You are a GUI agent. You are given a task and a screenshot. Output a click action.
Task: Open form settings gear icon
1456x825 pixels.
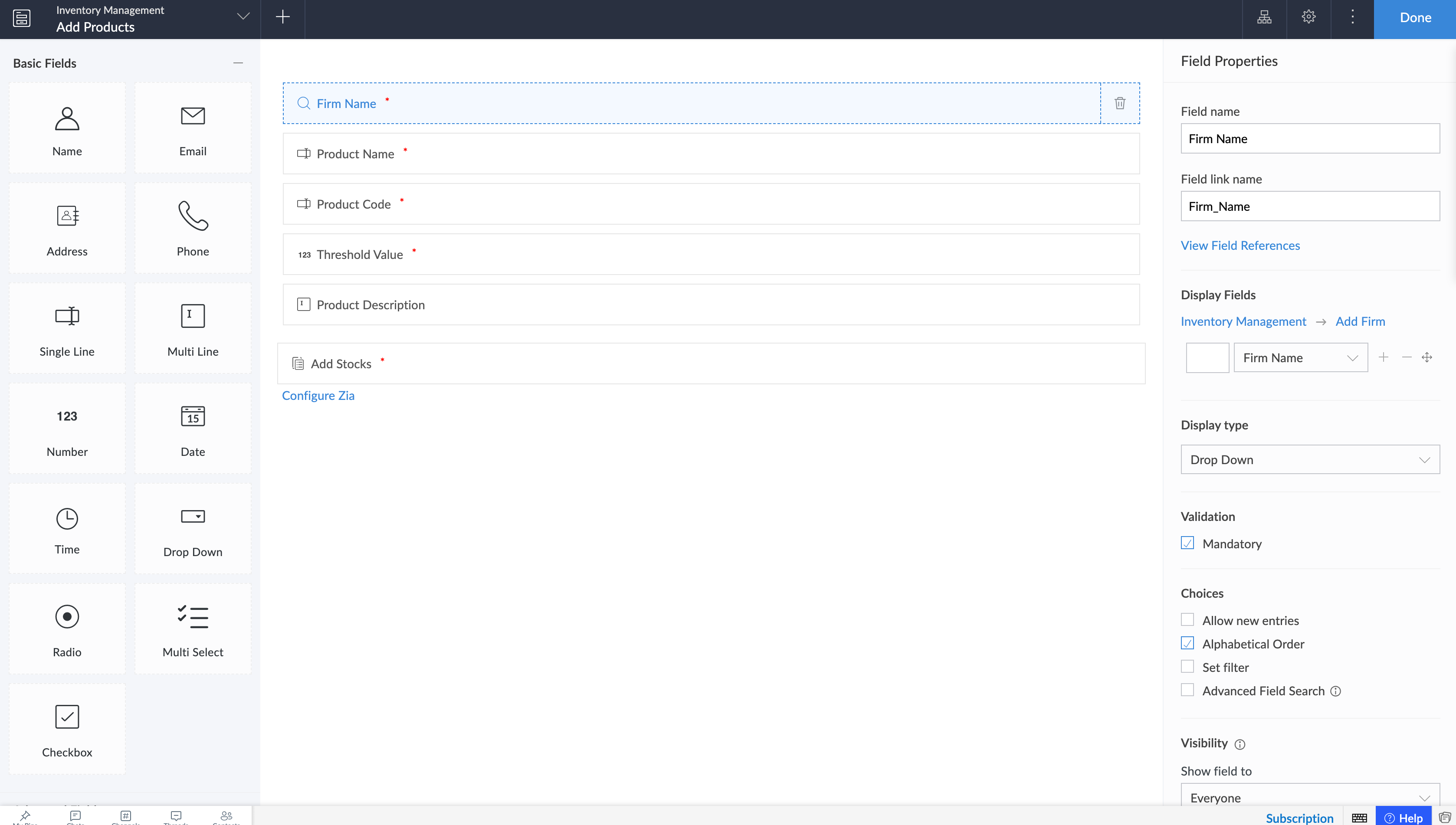[x=1308, y=17]
